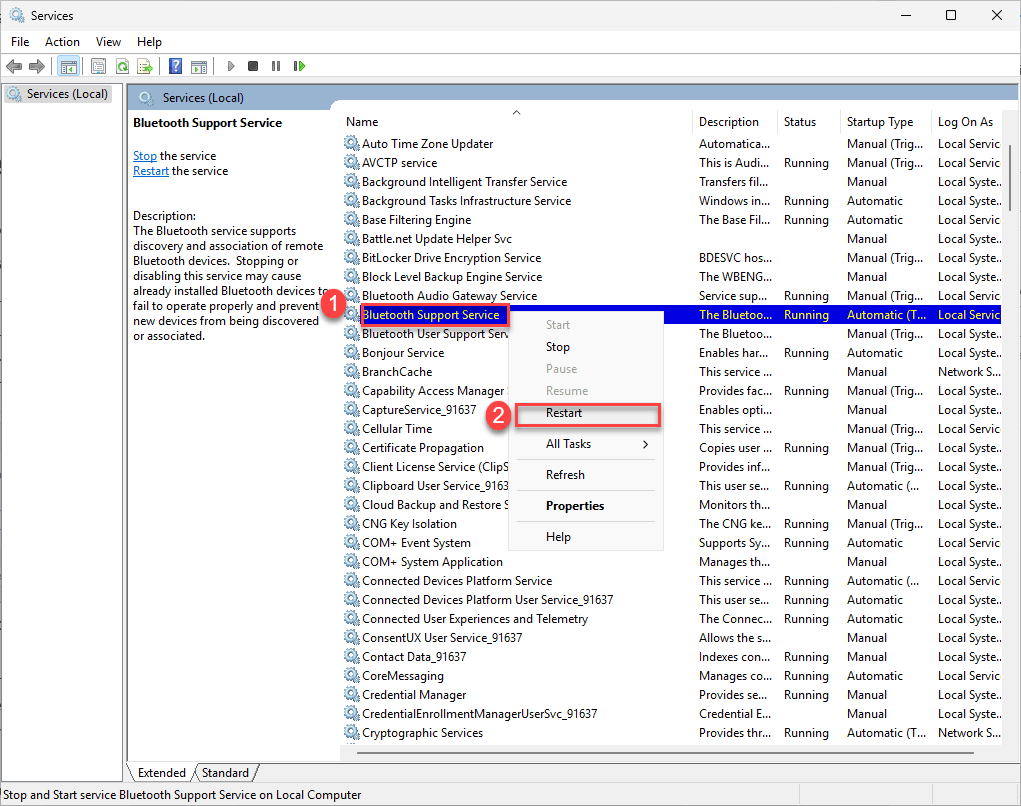Stop the selected service using toolbar icon
The height and width of the screenshot is (806, 1021).
[253, 66]
